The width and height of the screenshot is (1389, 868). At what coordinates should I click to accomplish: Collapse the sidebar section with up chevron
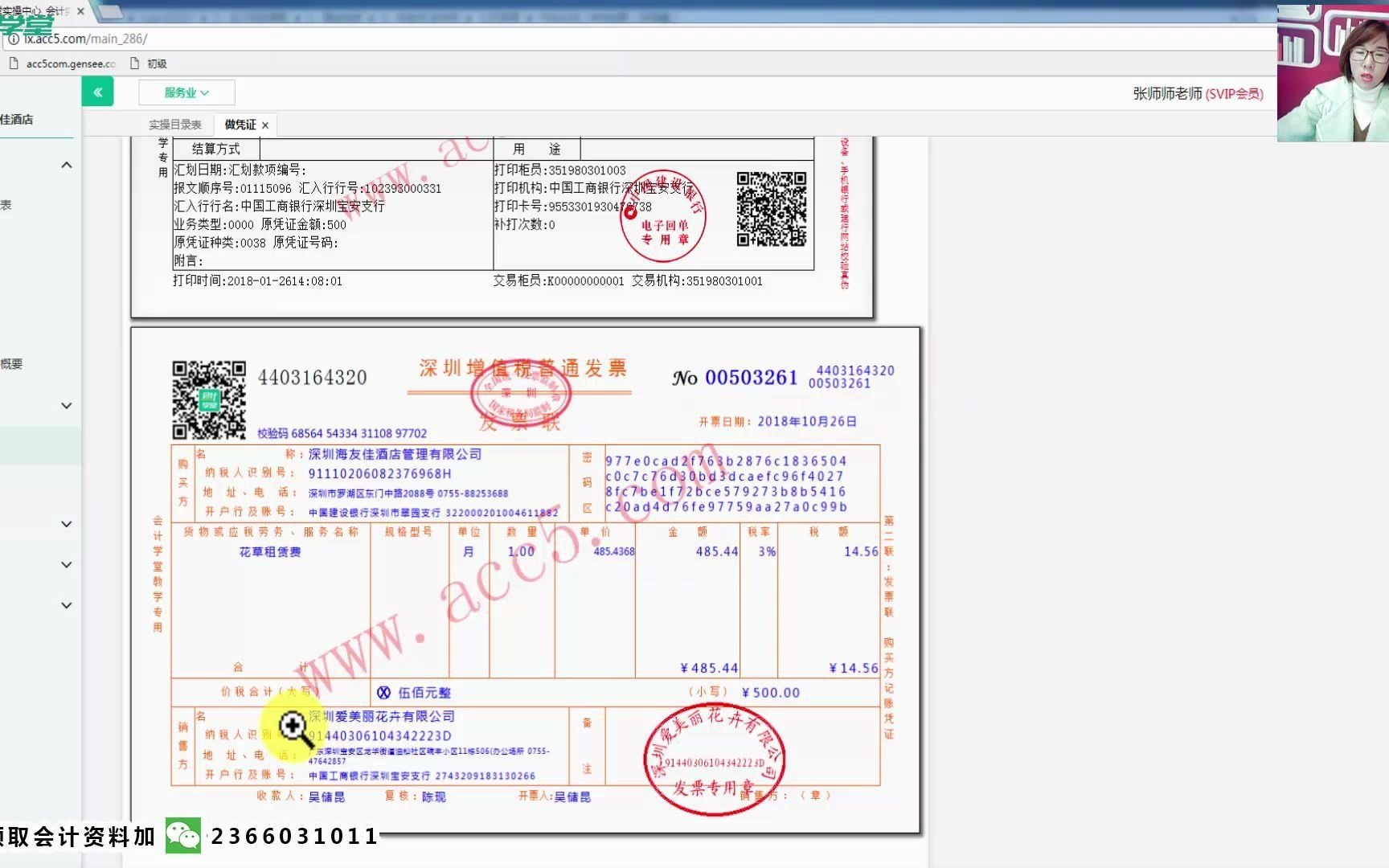67,165
